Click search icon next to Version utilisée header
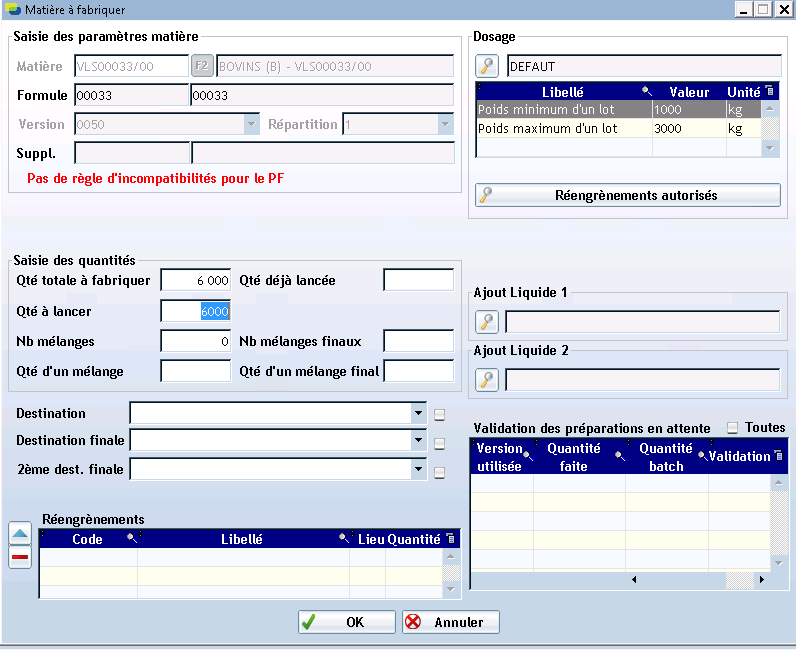Screen dimensions: 796x650 (x=528, y=456)
